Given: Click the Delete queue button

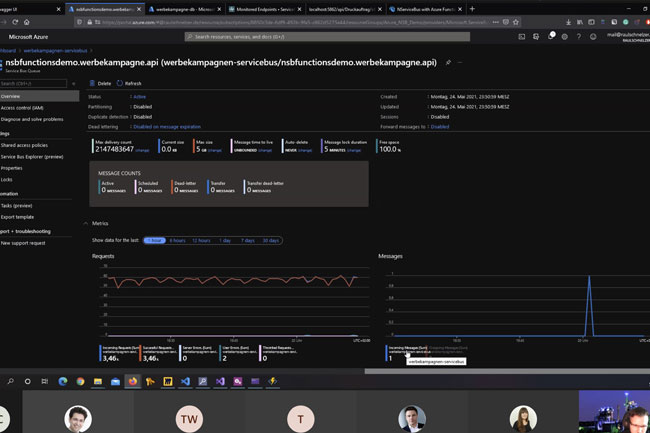Looking at the screenshot, I should [x=100, y=83].
